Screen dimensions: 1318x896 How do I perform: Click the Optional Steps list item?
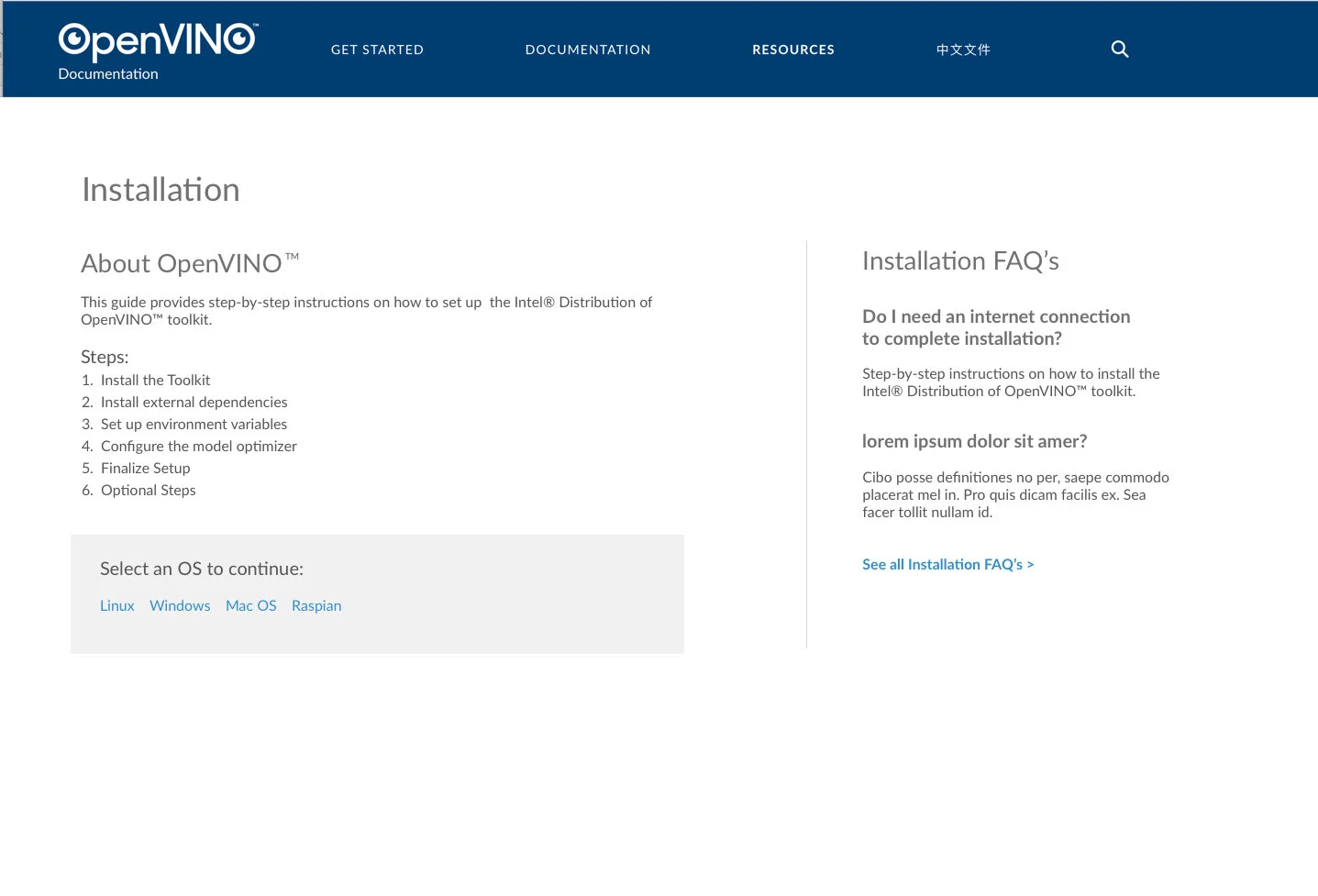click(x=148, y=491)
